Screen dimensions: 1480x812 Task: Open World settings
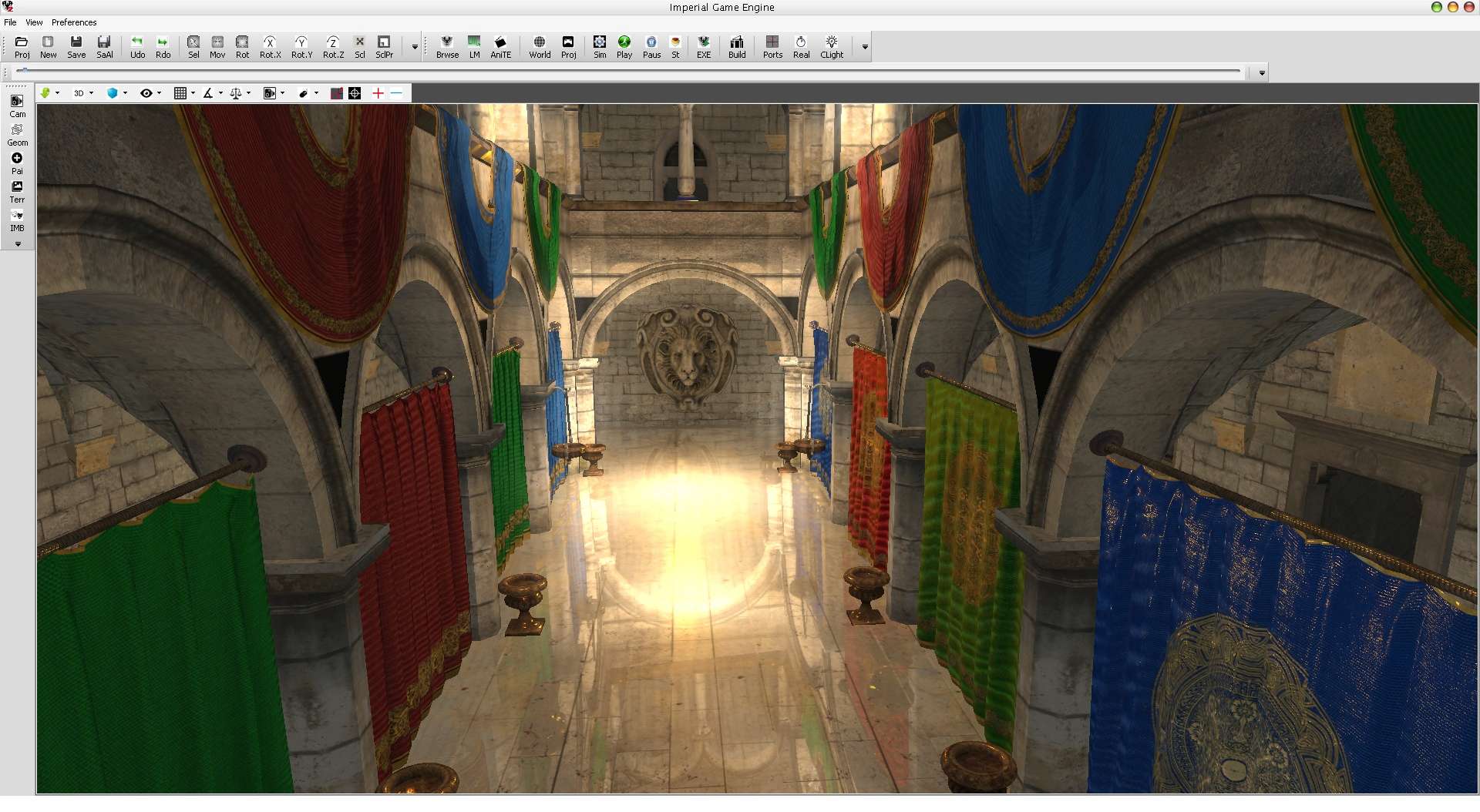pos(540,46)
